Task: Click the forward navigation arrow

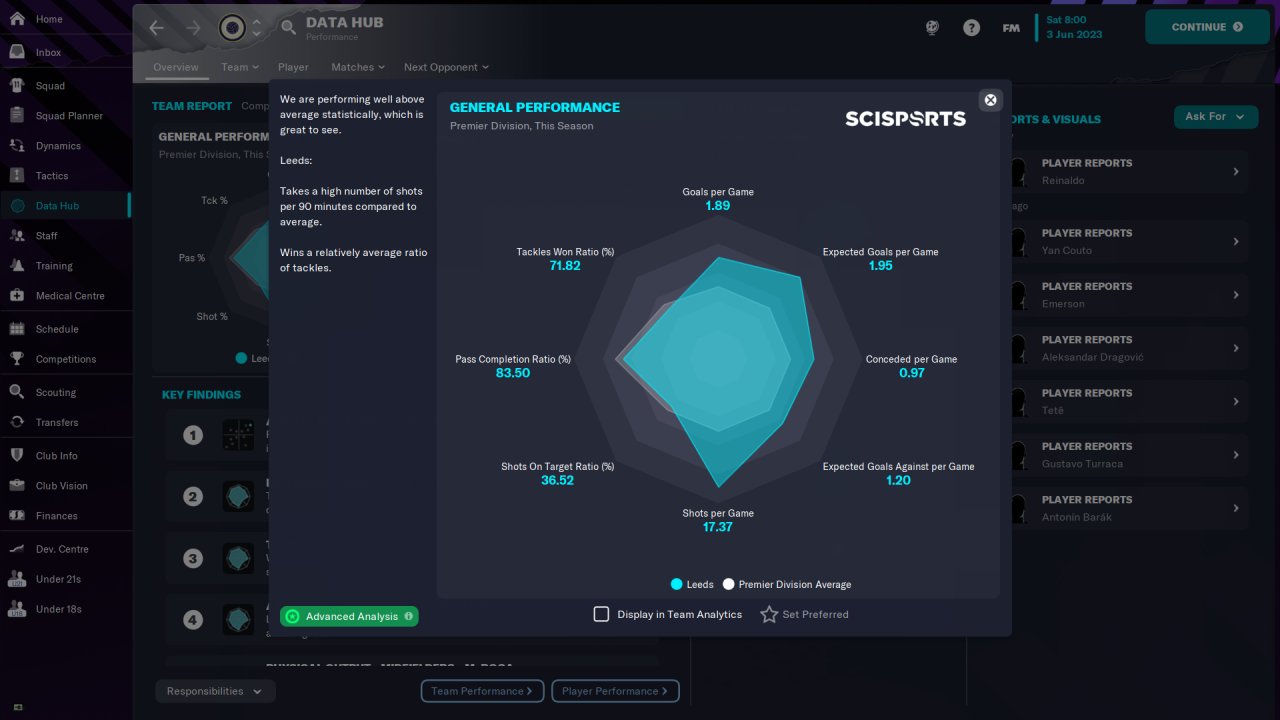Action: point(193,28)
